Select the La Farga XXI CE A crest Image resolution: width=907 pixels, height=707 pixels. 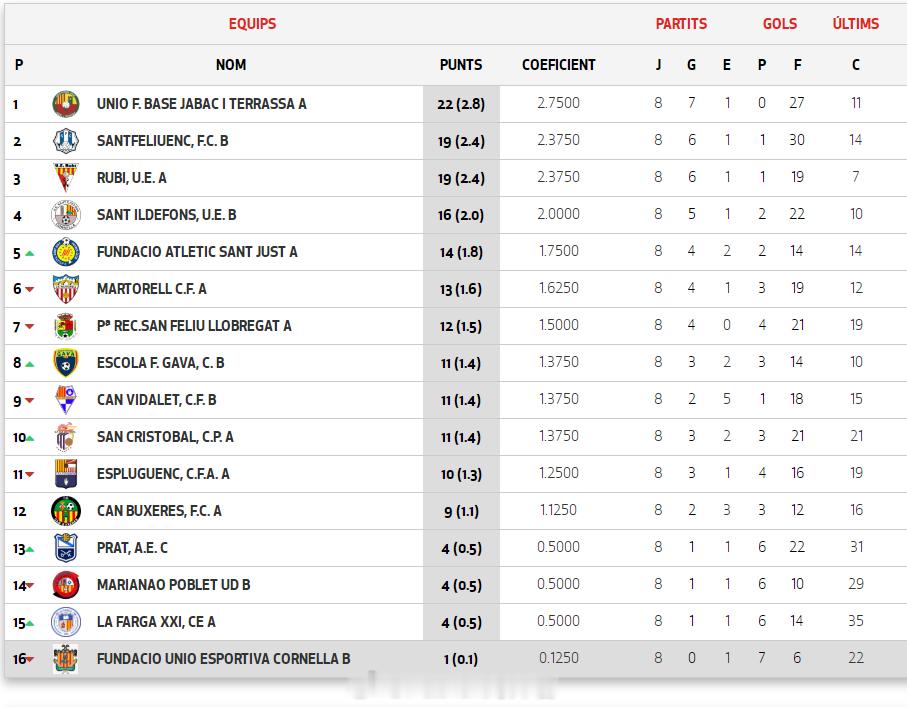(x=65, y=623)
